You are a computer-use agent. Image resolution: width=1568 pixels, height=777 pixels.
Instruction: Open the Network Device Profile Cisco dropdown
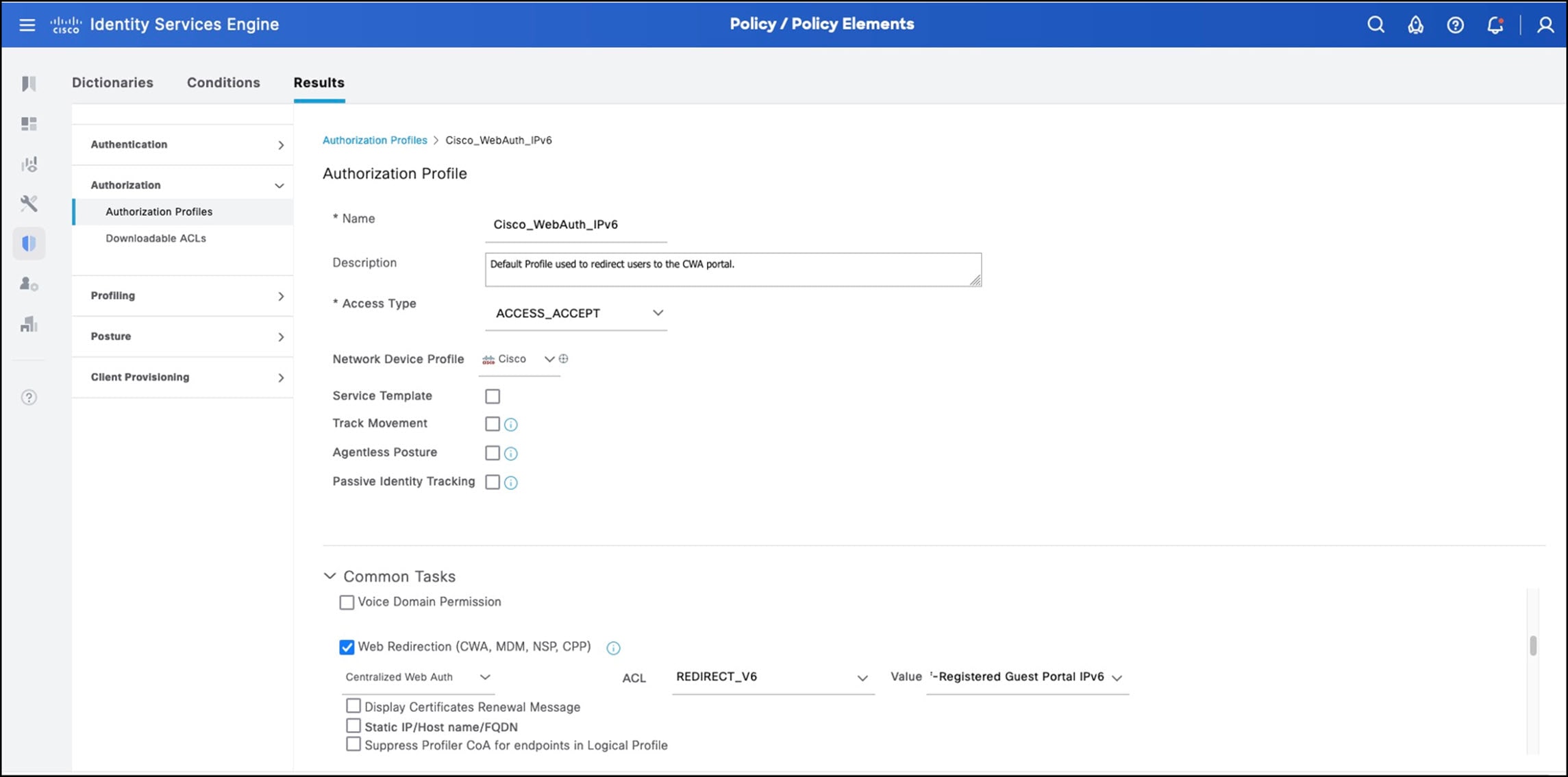[x=519, y=359]
